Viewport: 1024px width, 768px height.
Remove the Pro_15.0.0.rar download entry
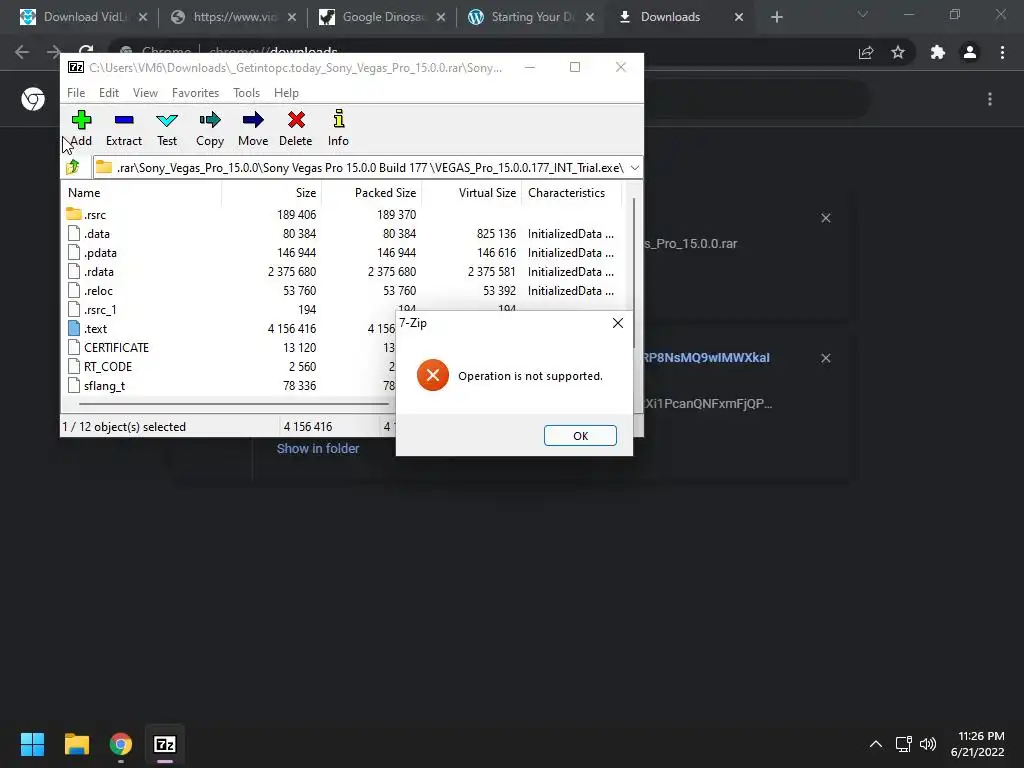tap(825, 218)
